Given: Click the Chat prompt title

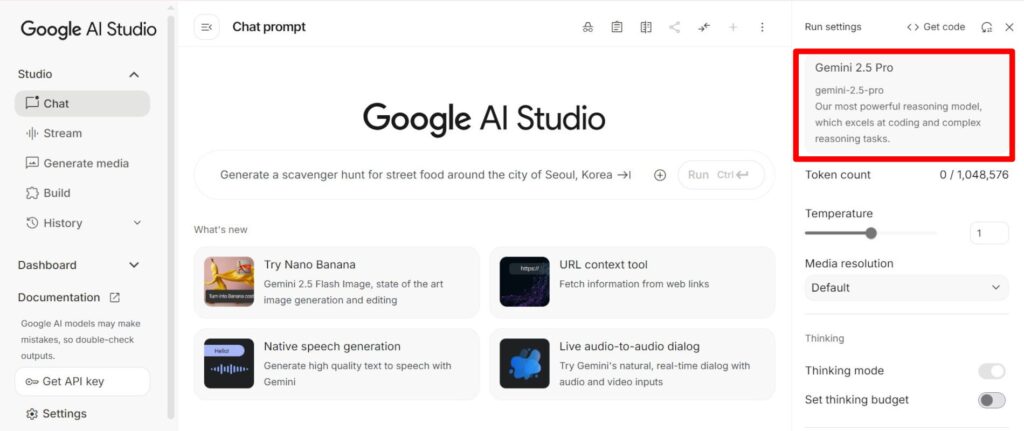Looking at the screenshot, I should click(x=269, y=27).
